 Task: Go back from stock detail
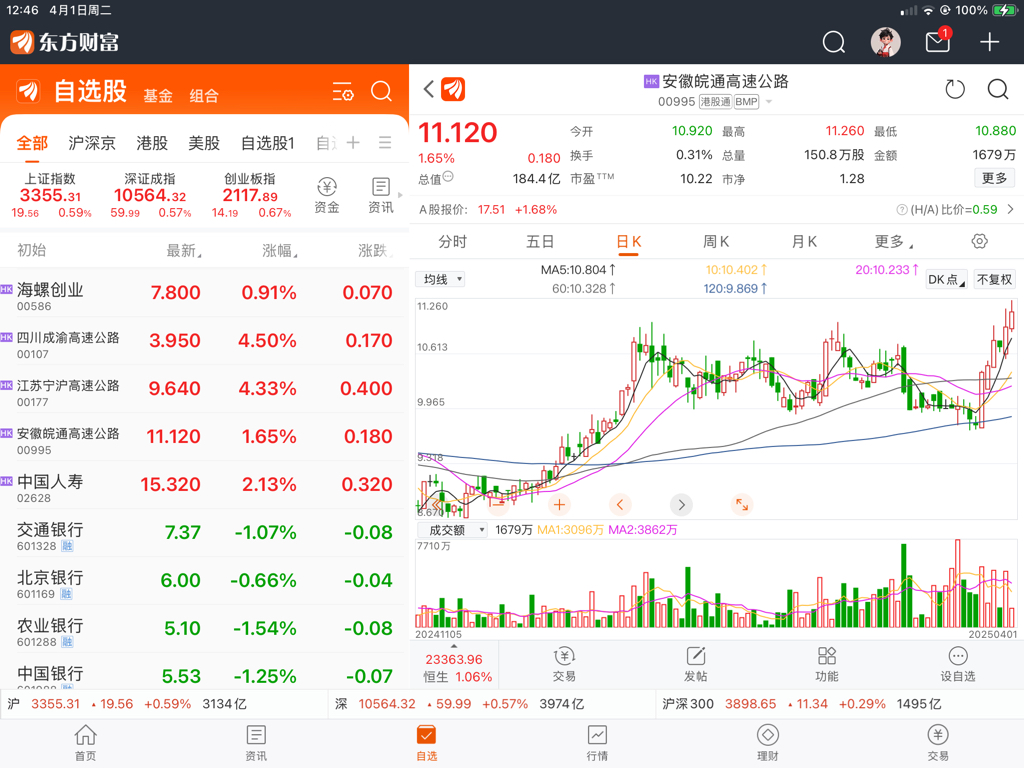click(428, 89)
